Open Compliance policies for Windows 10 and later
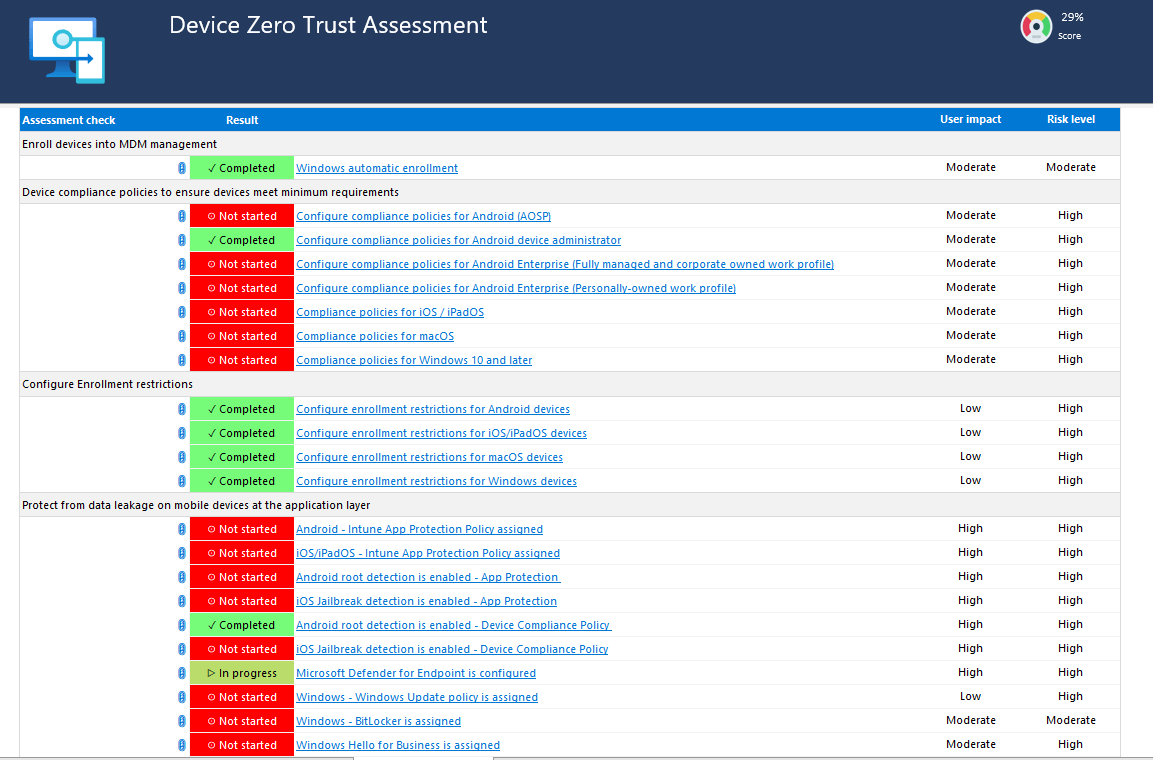This screenshot has height=760, width=1153. 414,360
